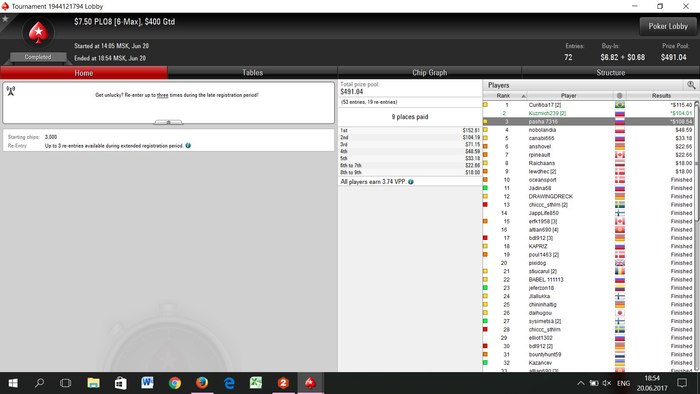Click the Poker Lobby button
Image resolution: width=700 pixels, height=394 pixels.
668,26
